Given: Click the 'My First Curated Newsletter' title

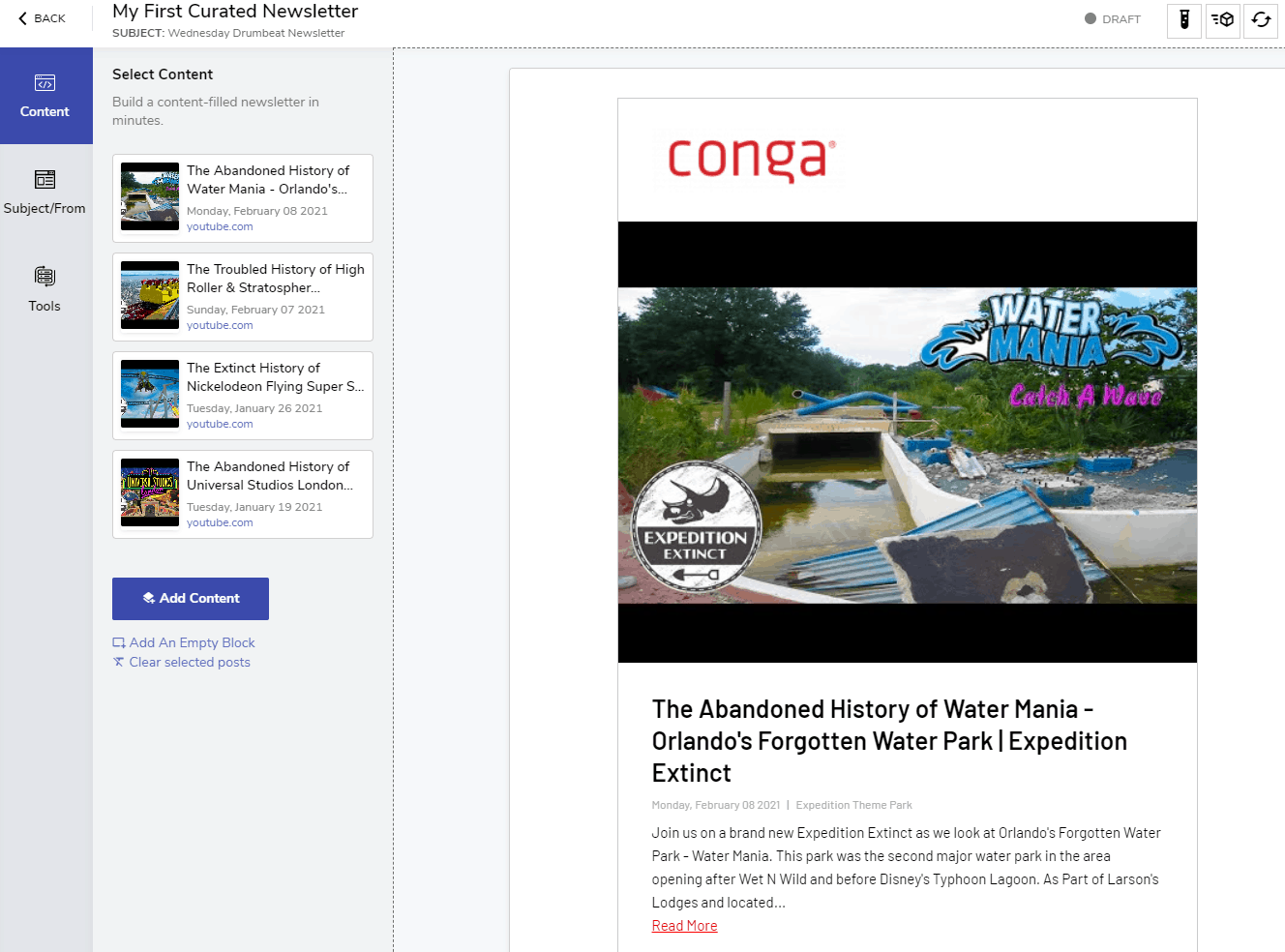Looking at the screenshot, I should [x=235, y=12].
